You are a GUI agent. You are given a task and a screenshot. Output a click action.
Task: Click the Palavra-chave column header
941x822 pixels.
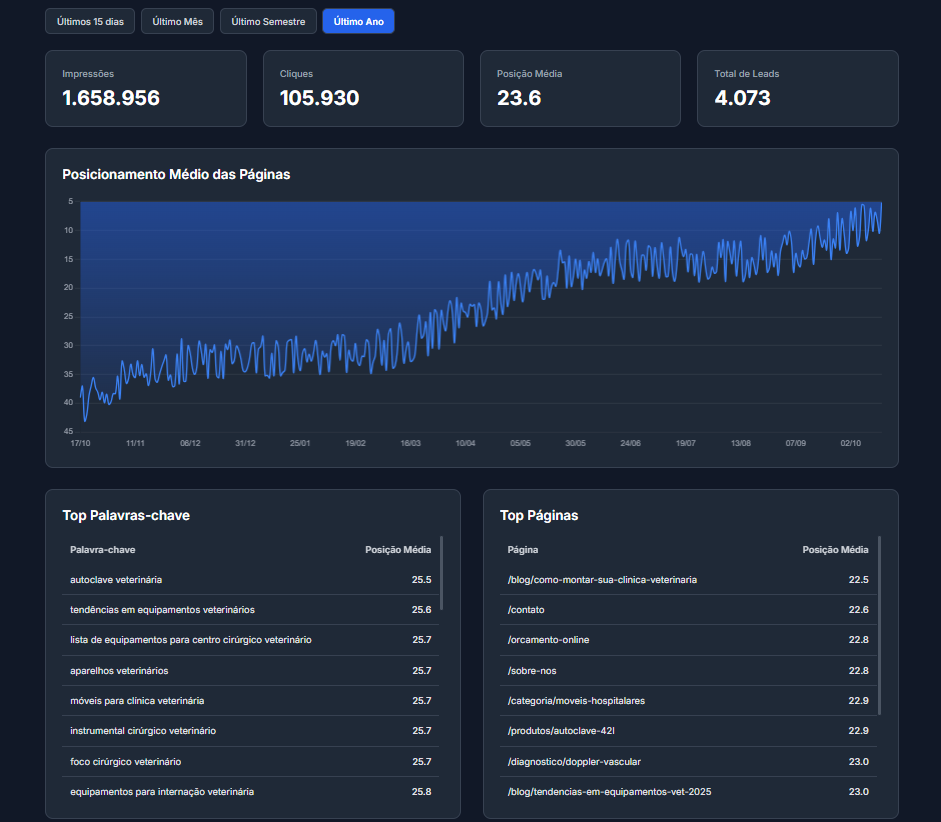pos(103,550)
